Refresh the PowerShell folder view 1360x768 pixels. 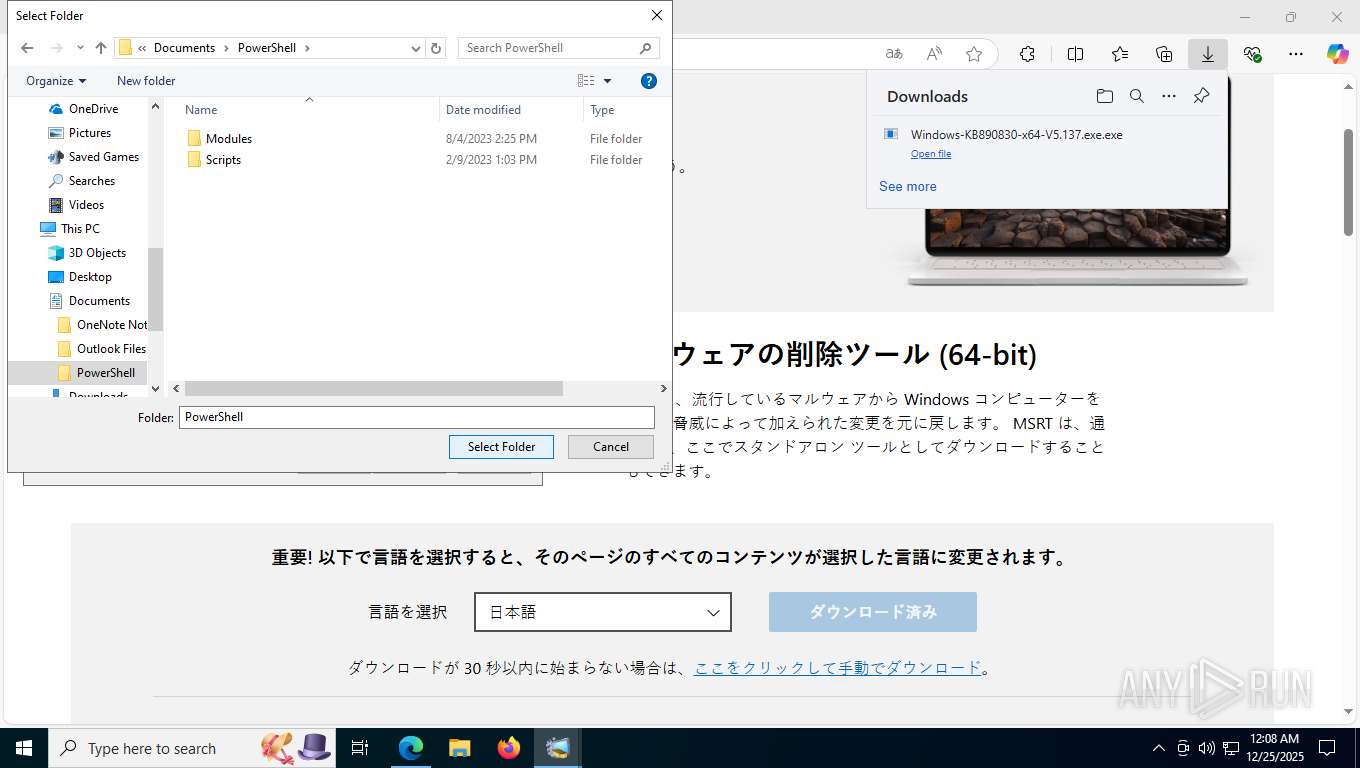coord(436,48)
